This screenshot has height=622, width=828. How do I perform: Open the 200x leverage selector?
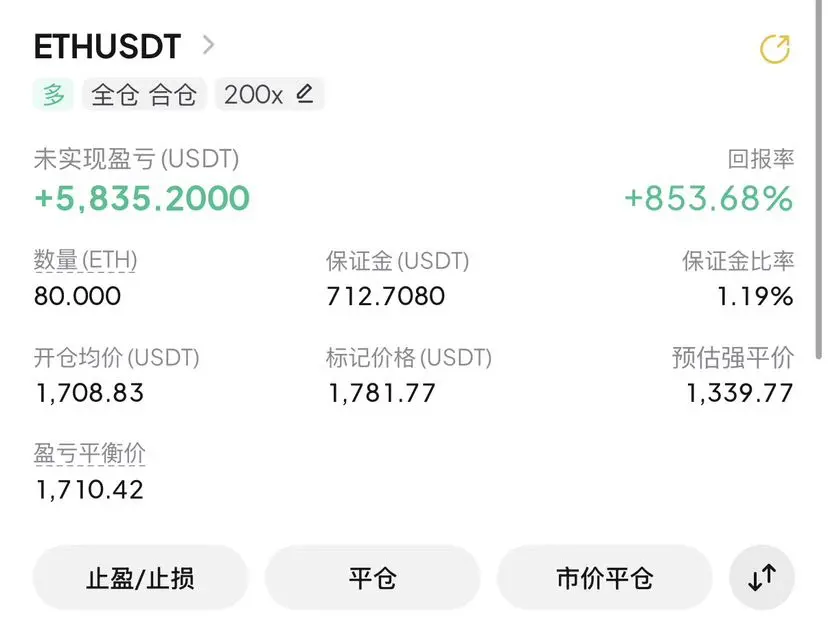(x=269, y=95)
